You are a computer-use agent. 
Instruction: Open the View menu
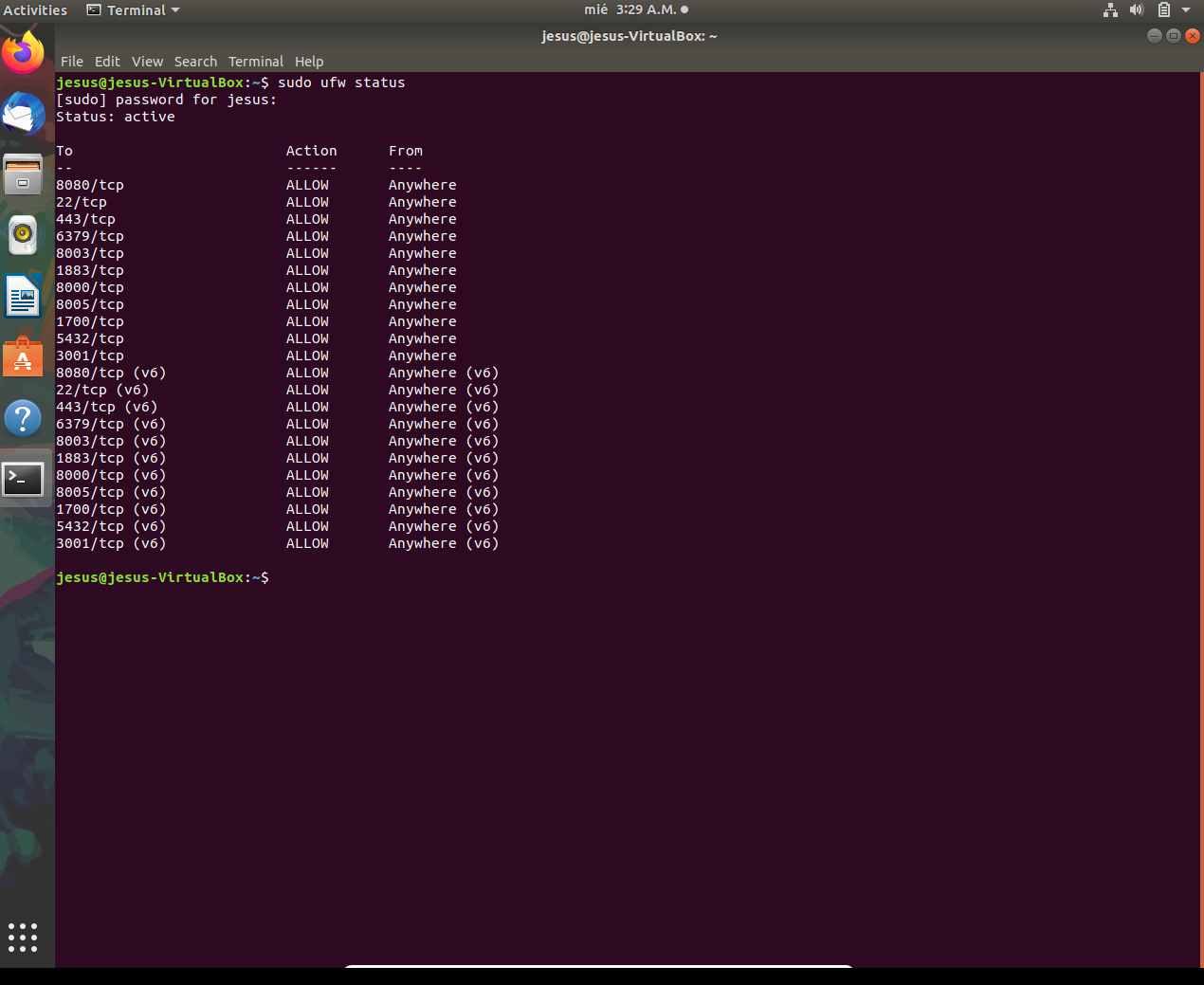(147, 62)
